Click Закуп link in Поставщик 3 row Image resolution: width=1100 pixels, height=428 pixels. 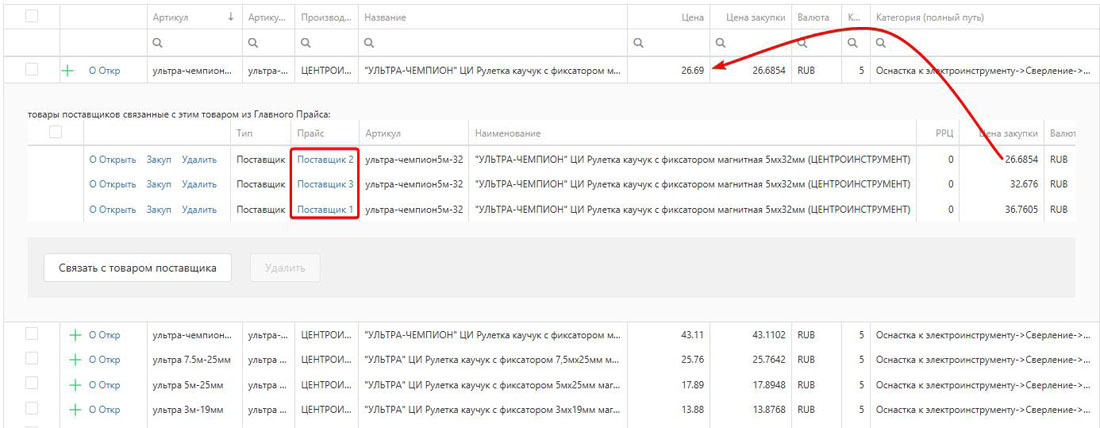tap(159, 184)
